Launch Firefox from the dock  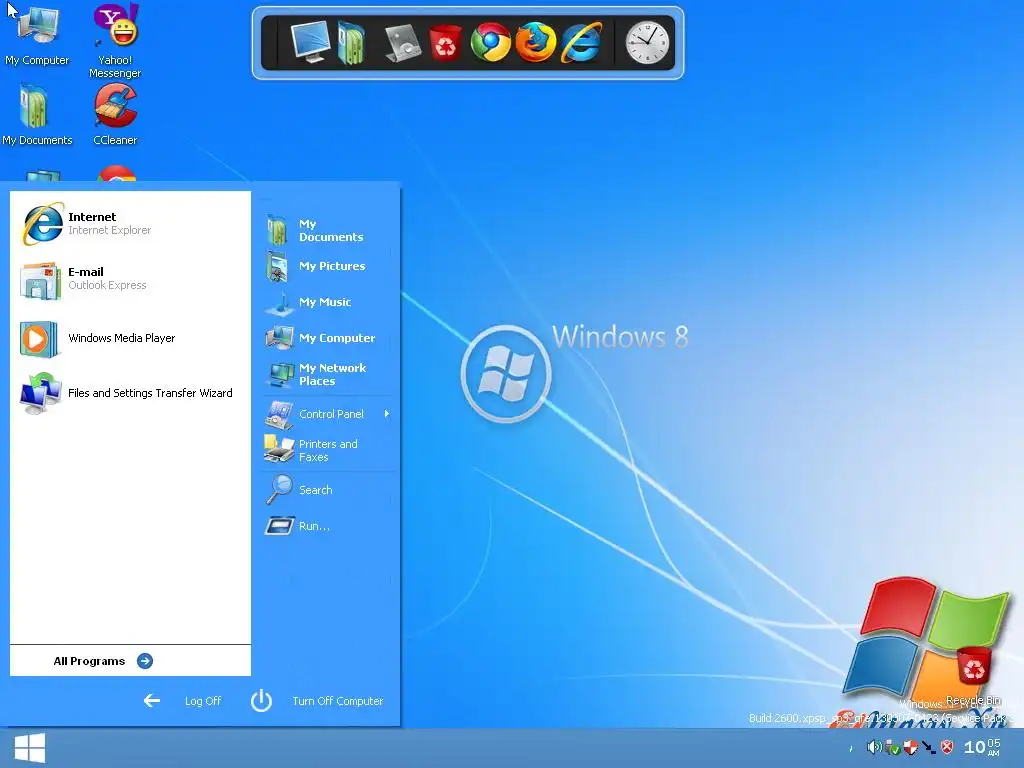coord(536,42)
